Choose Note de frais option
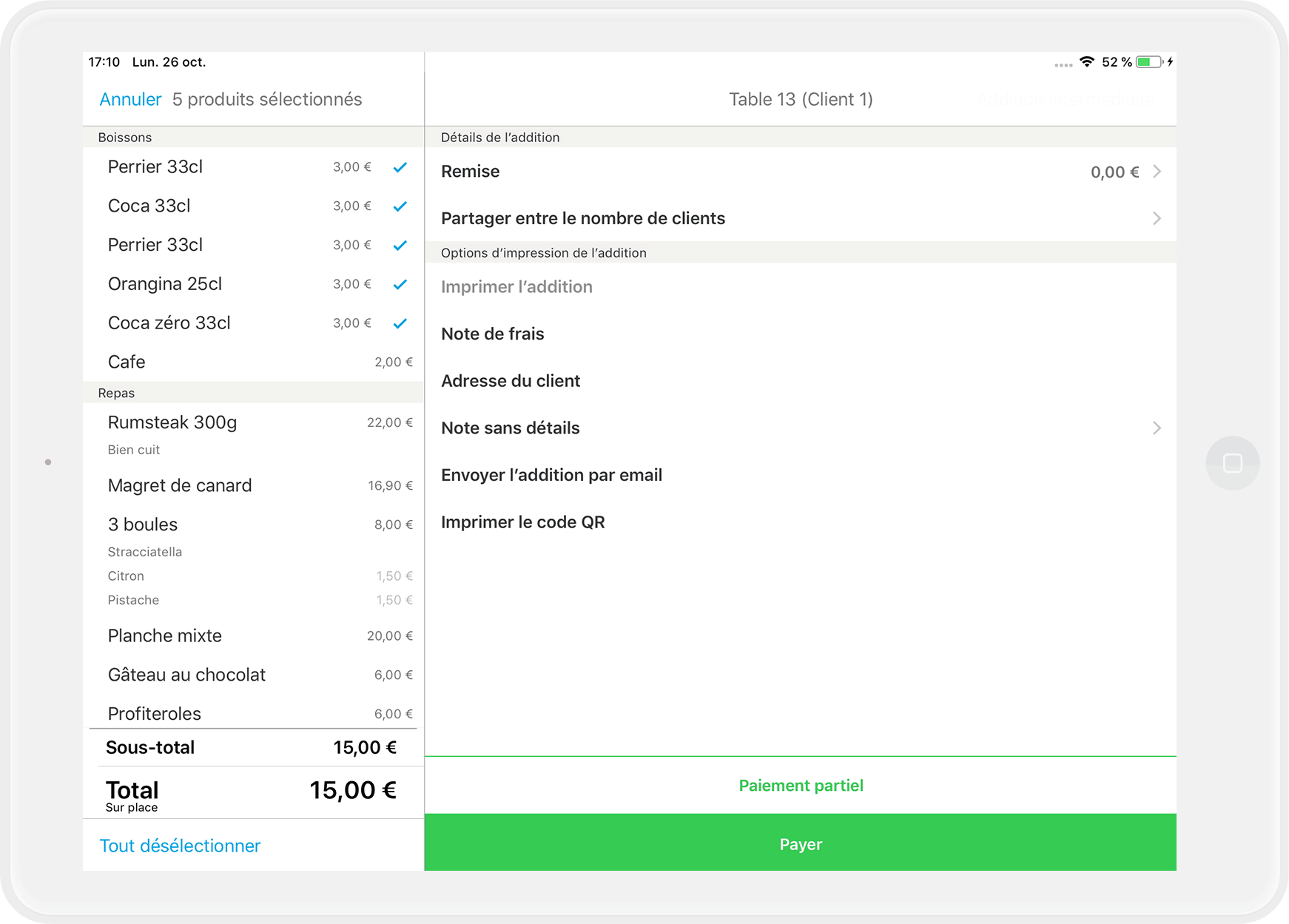 801,334
